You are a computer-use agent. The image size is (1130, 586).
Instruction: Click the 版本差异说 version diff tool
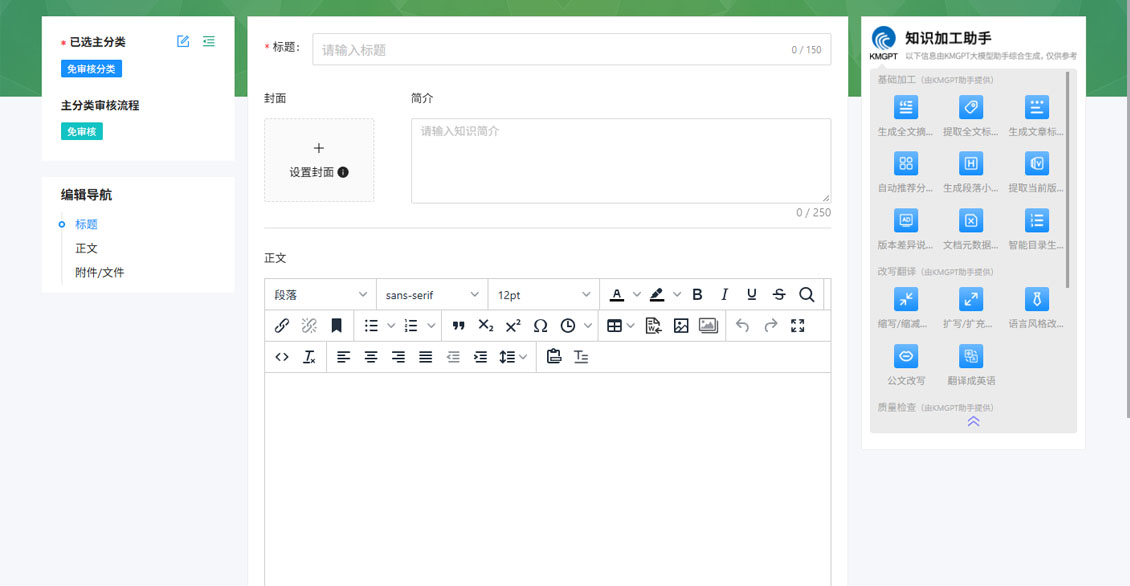point(905,228)
